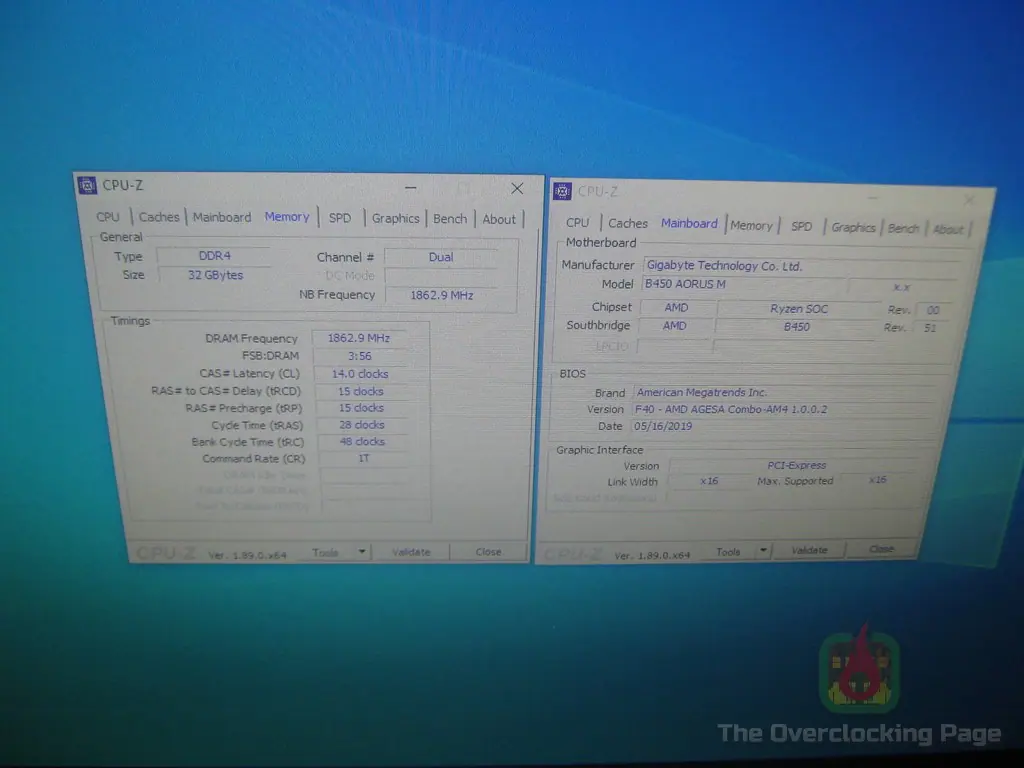The image size is (1024, 768).
Task: Close left CPU-Z window with X
Action: click(x=517, y=189)
